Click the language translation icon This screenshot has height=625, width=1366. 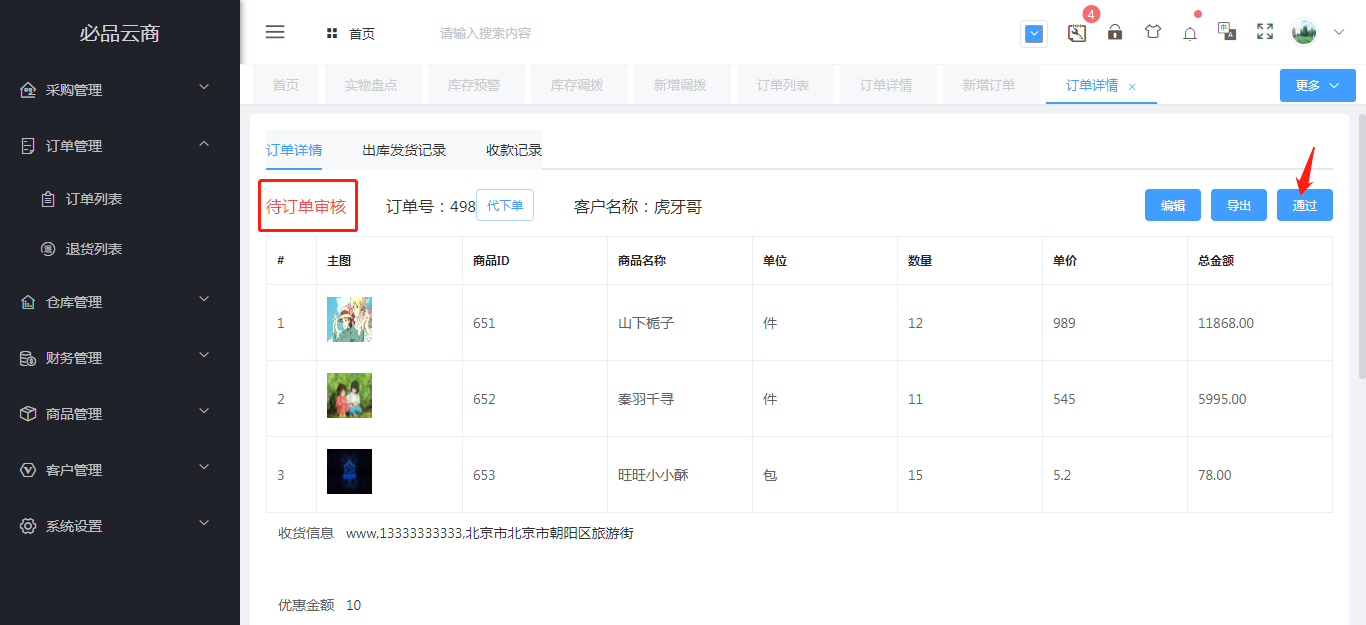[1227, 31]
